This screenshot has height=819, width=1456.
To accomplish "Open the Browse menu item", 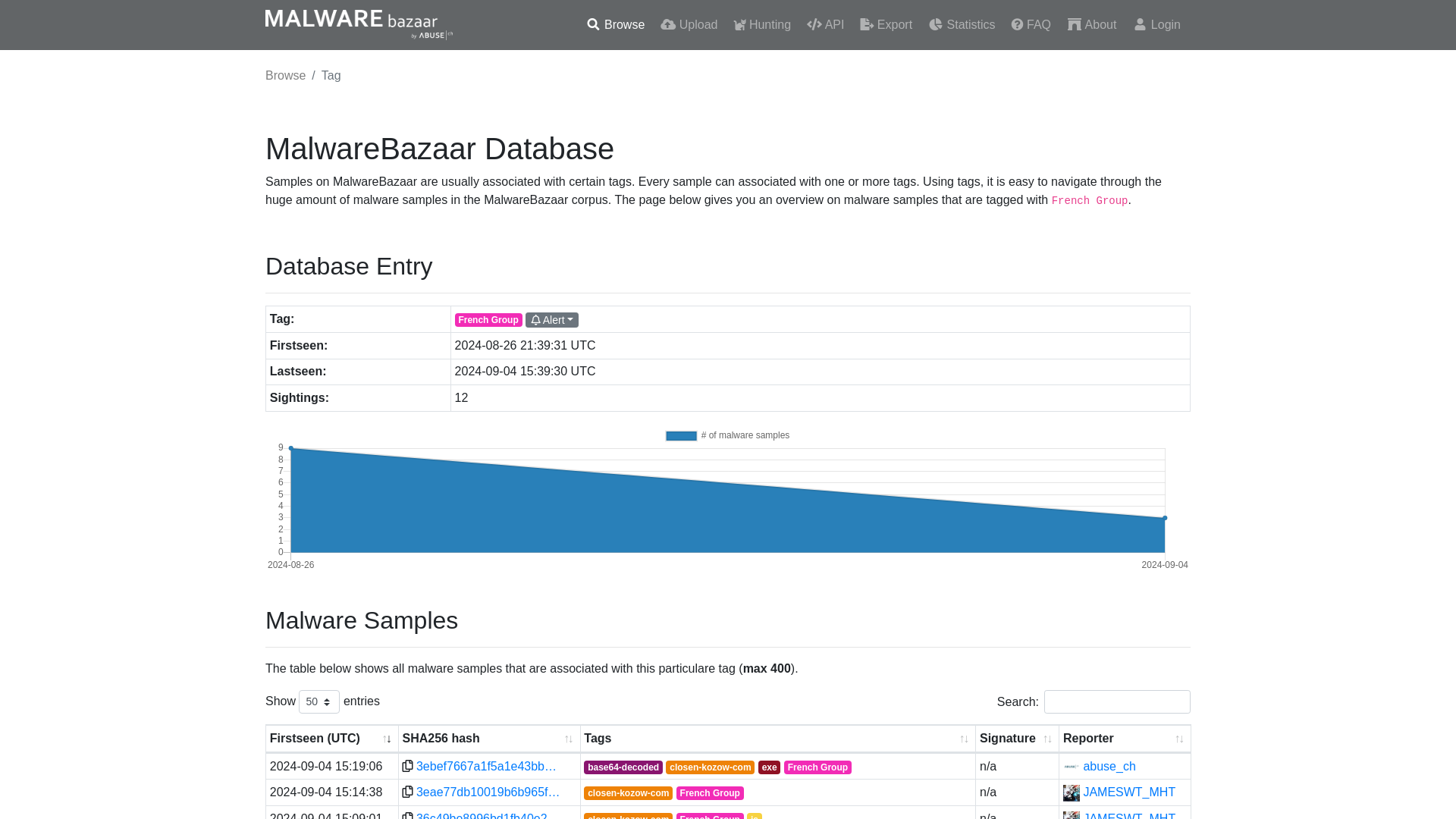I will click(x=616, y=25).
